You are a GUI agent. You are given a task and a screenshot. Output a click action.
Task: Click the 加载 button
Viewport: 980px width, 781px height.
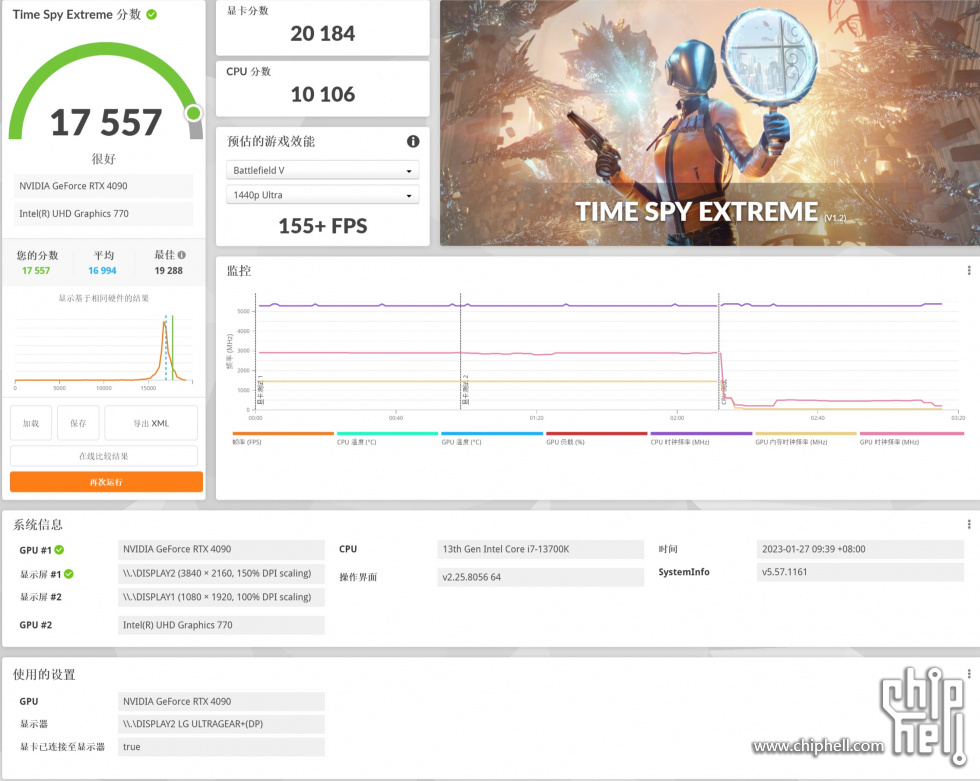pyautogui.click(x=31, y=423)
